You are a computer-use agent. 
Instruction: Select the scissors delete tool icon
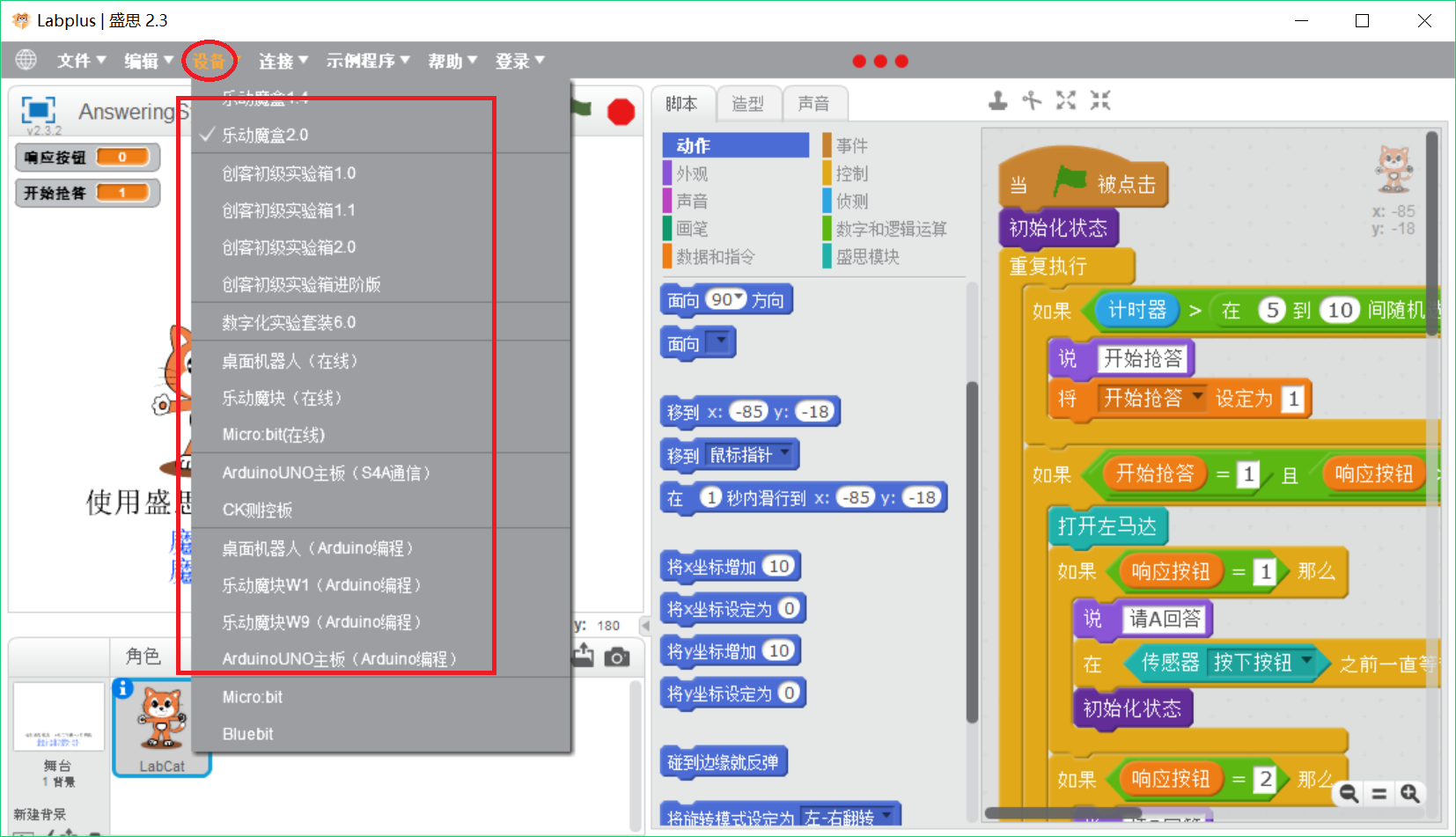1032,100
